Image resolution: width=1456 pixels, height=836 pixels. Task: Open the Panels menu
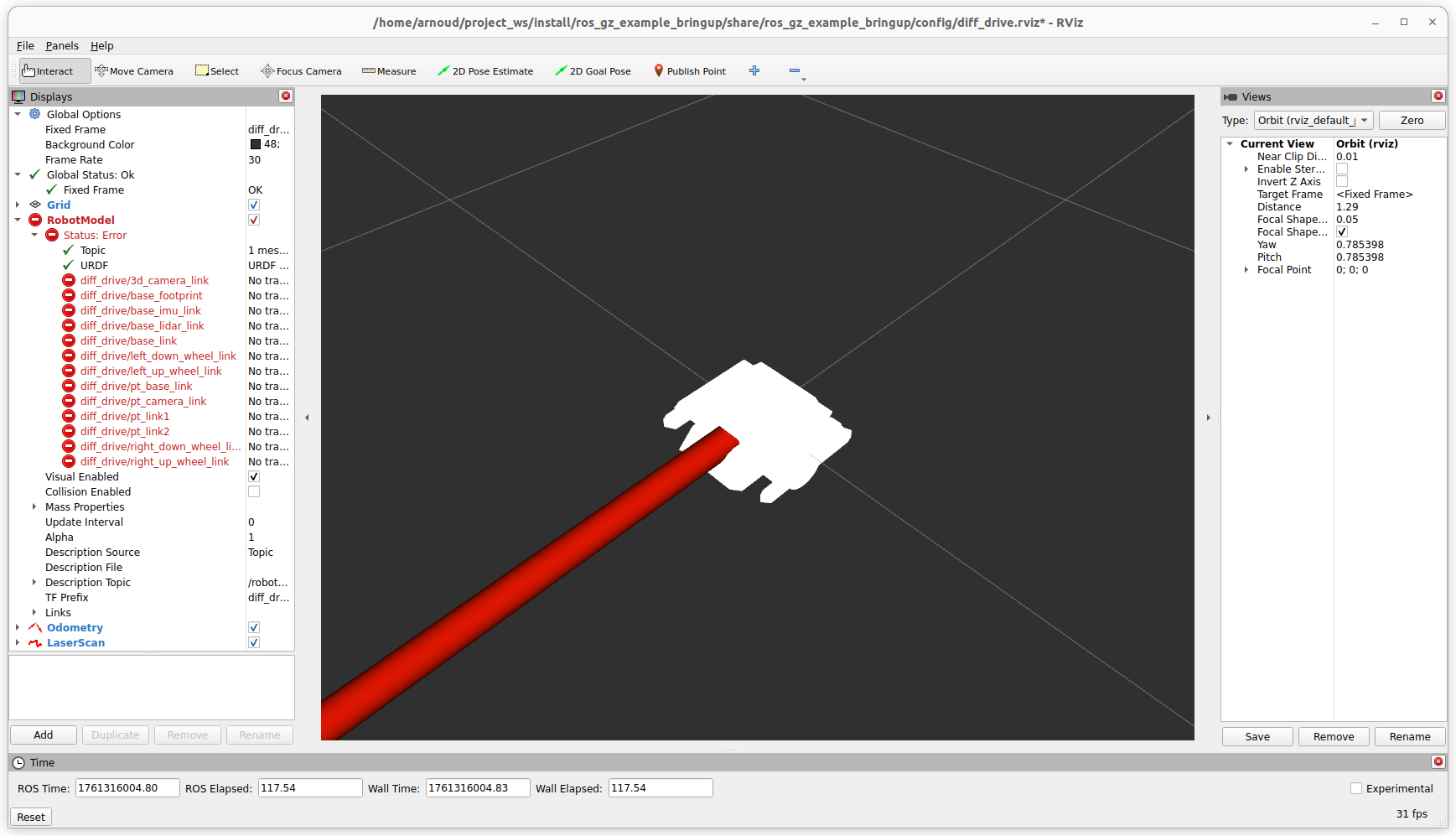[62, 46]
